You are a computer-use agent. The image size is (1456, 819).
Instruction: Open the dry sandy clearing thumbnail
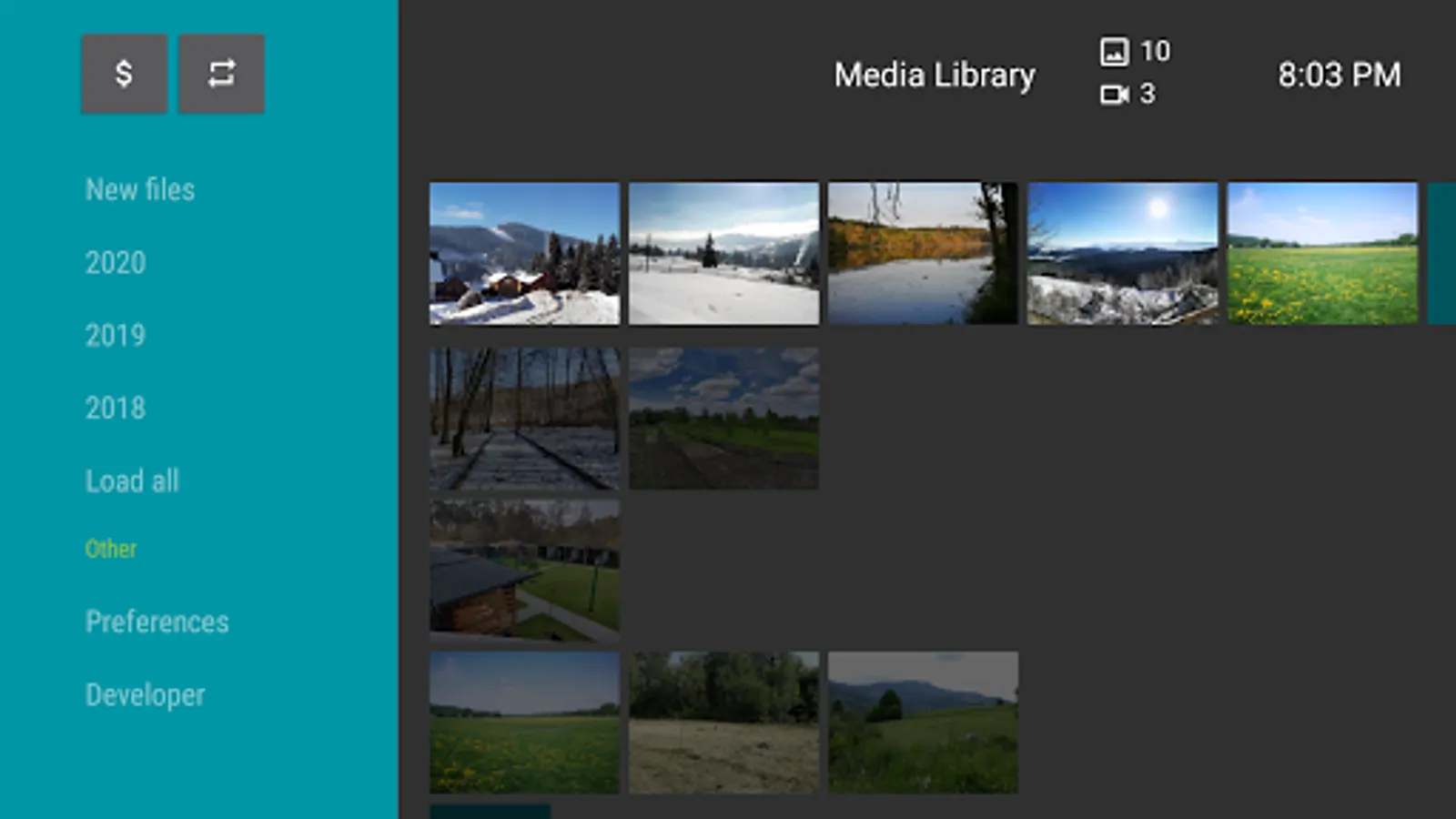click(x=723, y=722)
